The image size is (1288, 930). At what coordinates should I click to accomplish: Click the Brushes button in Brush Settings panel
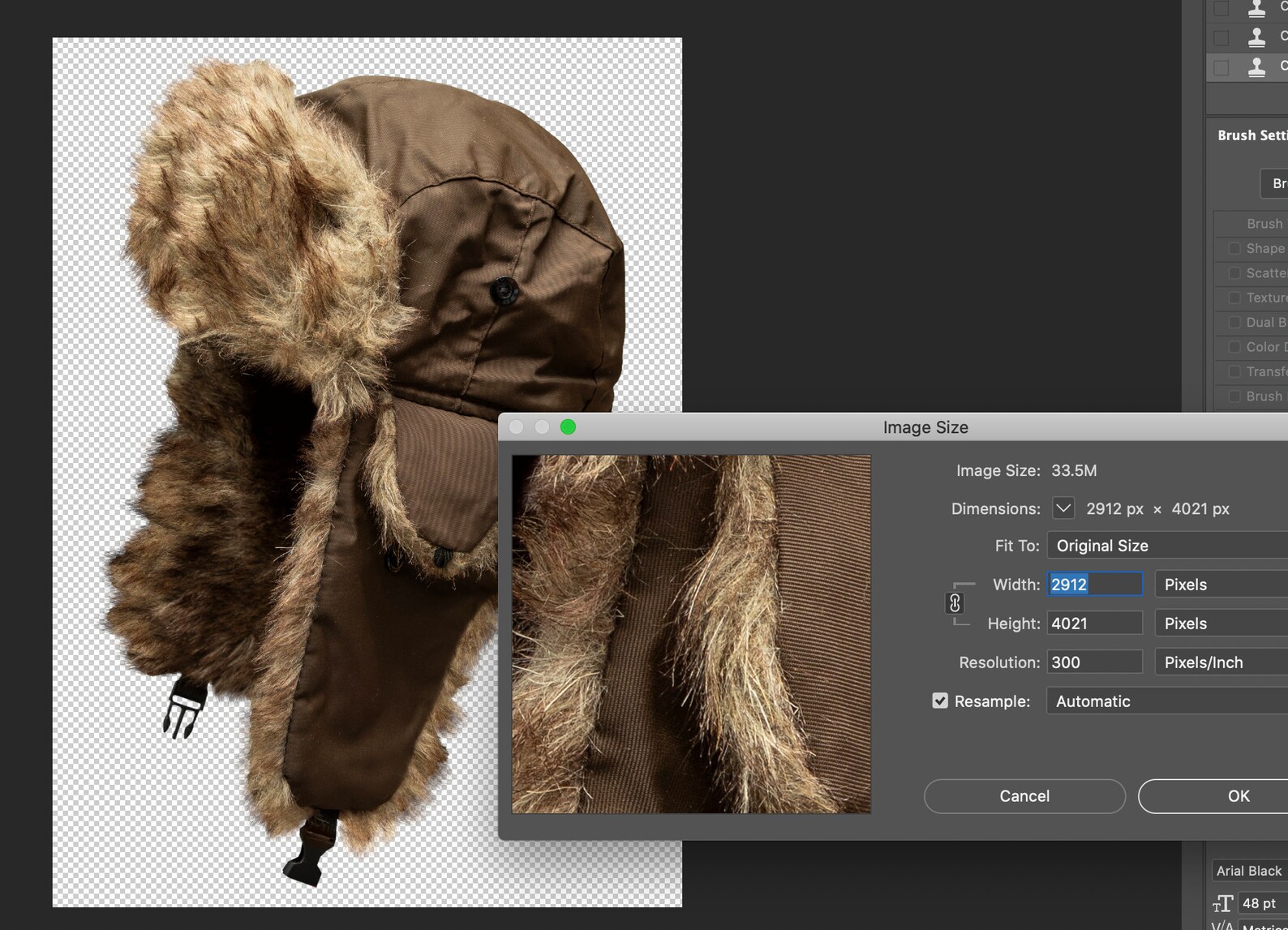pyautogui.click(x=1274, y=183)
